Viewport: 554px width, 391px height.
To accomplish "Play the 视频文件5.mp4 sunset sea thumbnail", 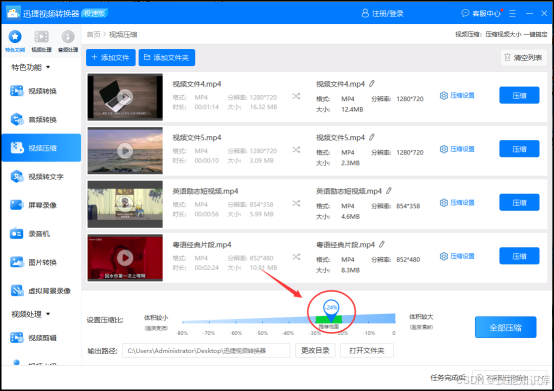I will (x=125, y=150).
